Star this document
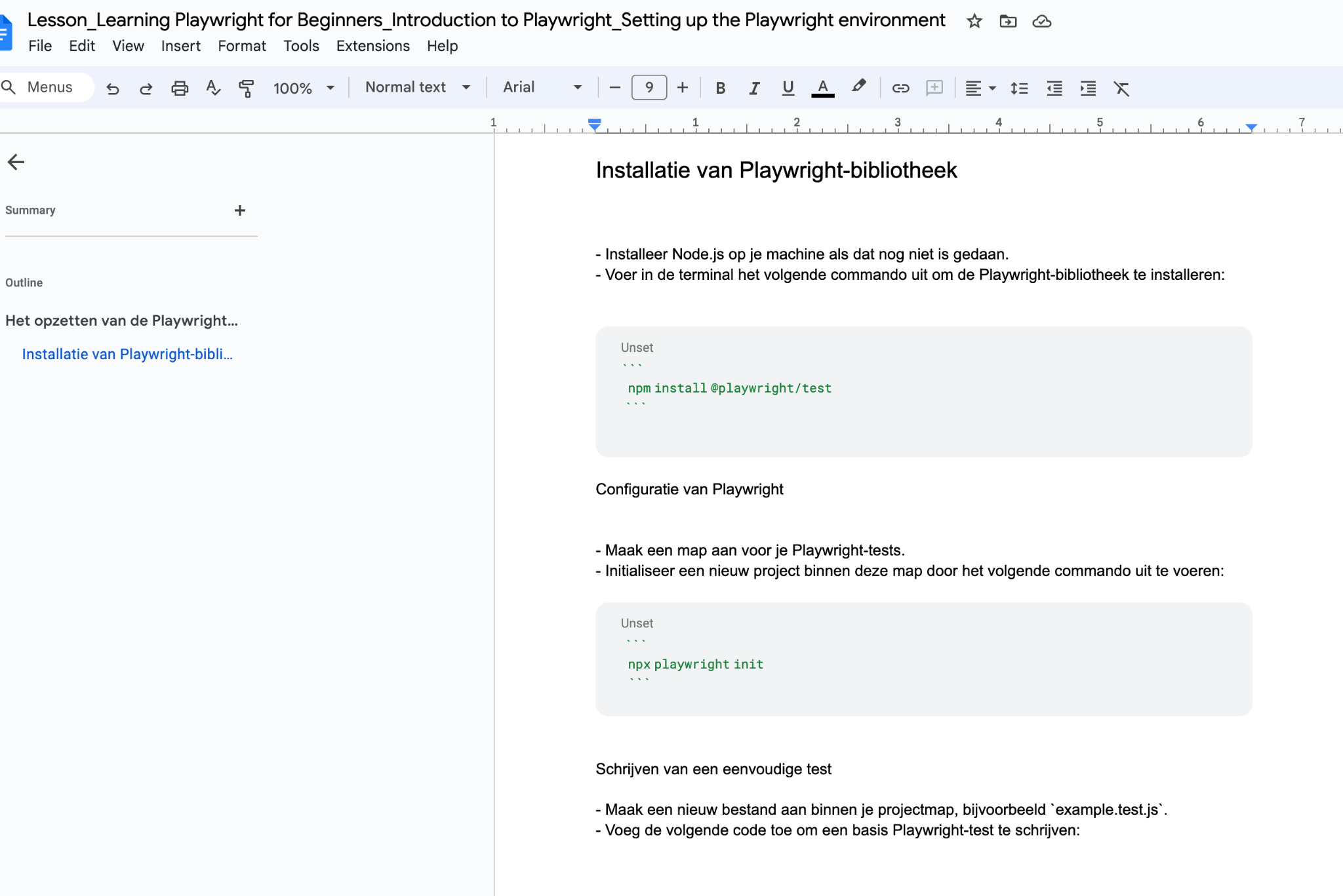 (x=974, y=22)
